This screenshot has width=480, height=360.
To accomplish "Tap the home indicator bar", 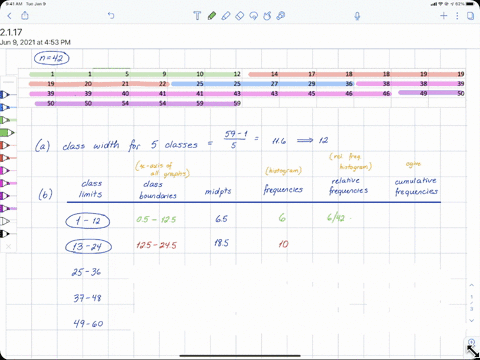I will 240,356.
